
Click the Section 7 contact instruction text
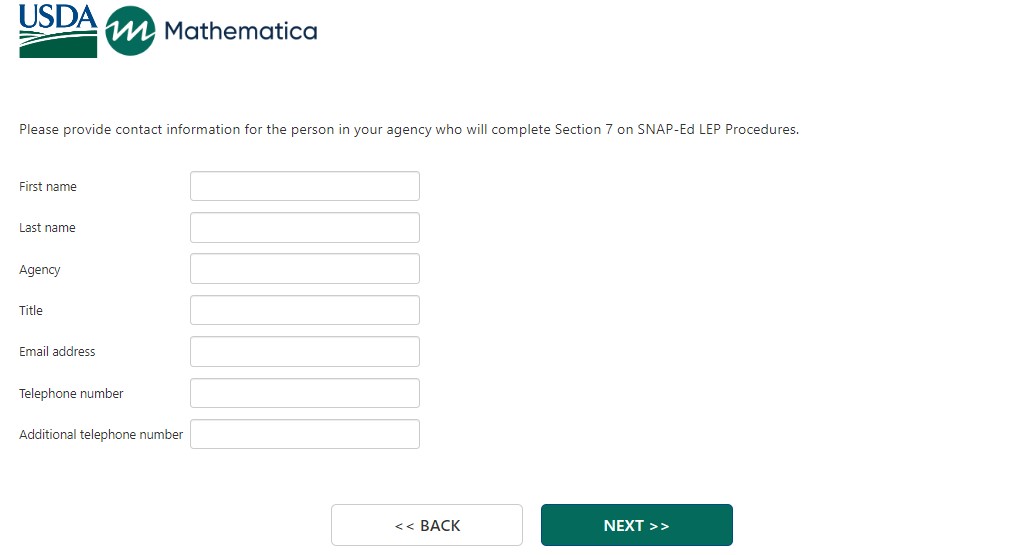409,130
